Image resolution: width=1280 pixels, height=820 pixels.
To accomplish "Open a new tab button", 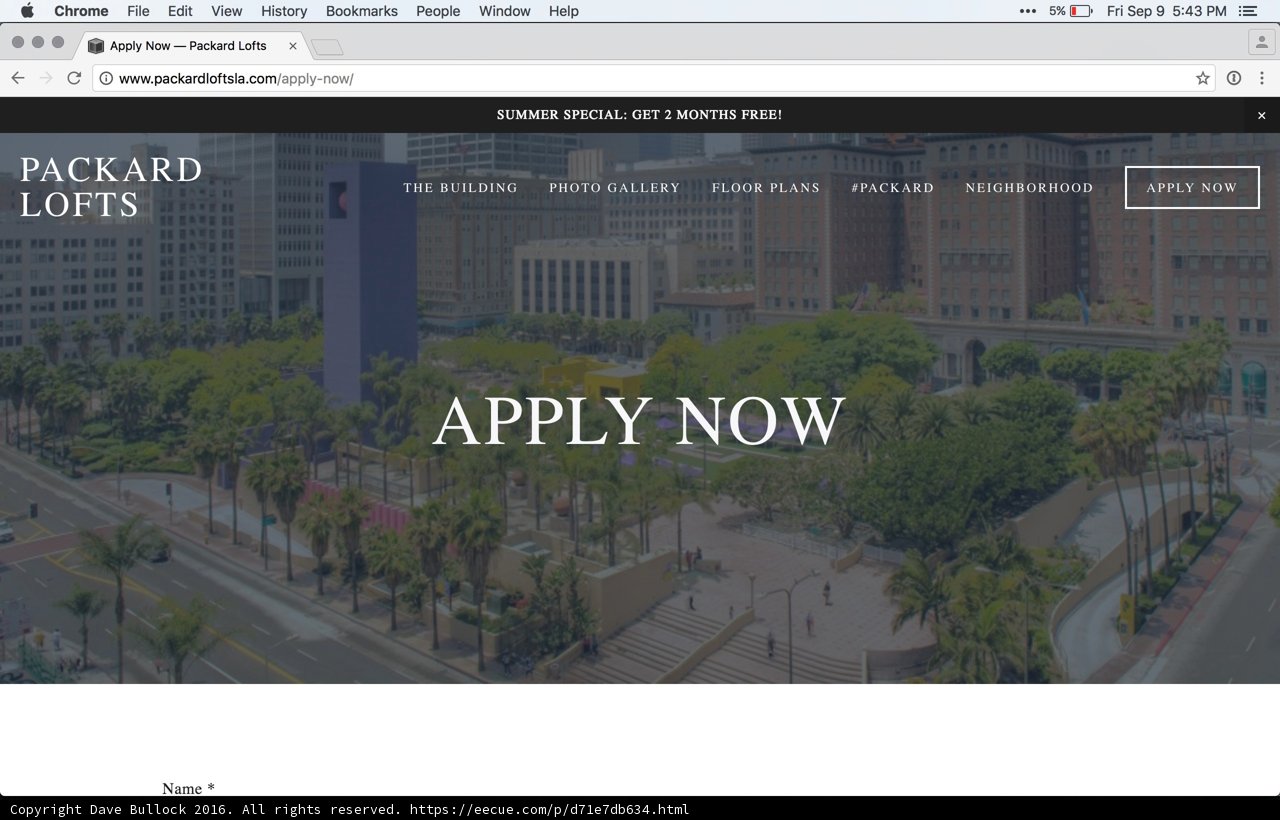I will coord(327,47).
